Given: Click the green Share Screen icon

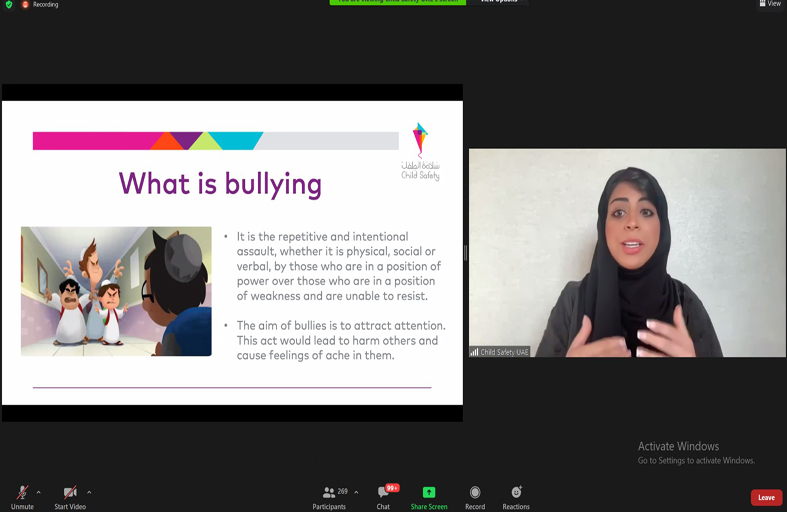Looking at the screenshot, I should [429, 492].
